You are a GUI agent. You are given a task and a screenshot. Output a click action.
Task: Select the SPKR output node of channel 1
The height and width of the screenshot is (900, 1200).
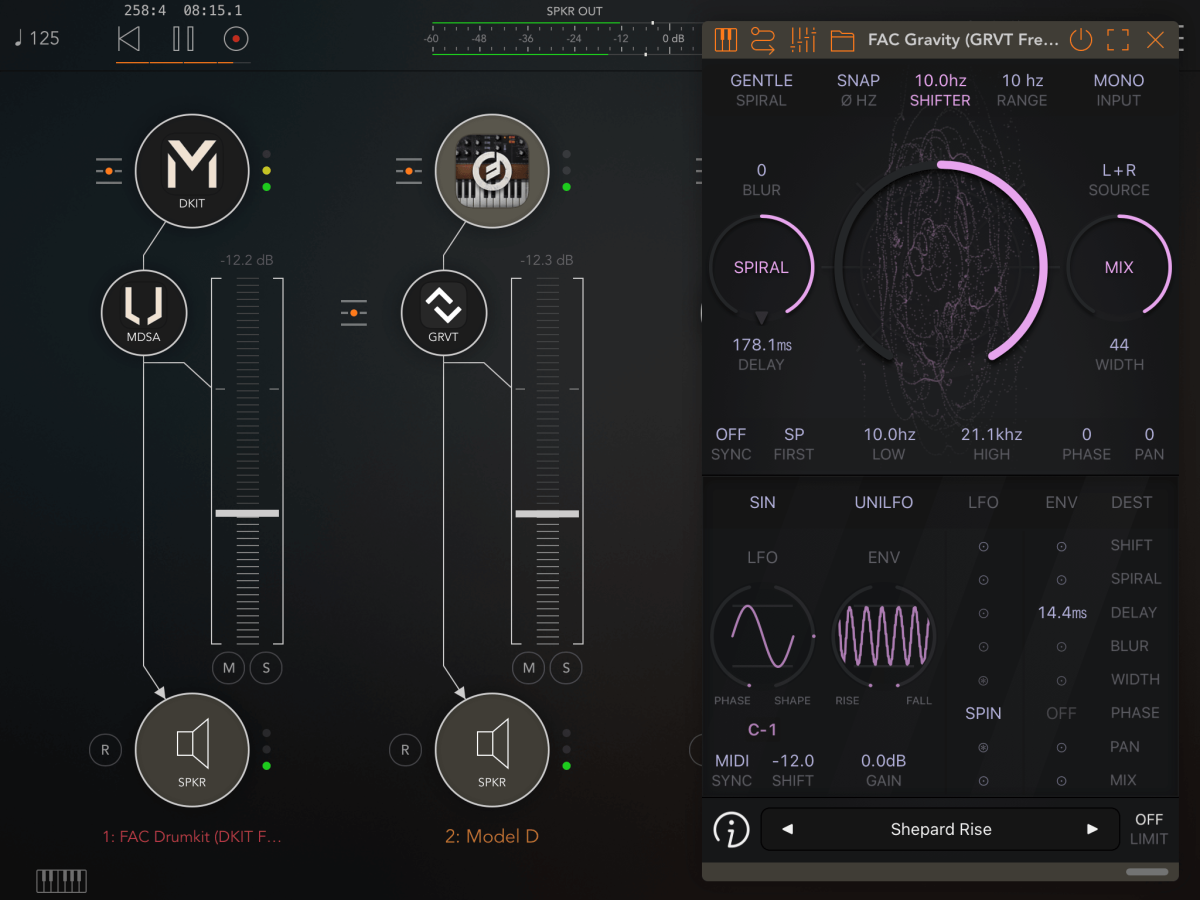pos(192,750)
